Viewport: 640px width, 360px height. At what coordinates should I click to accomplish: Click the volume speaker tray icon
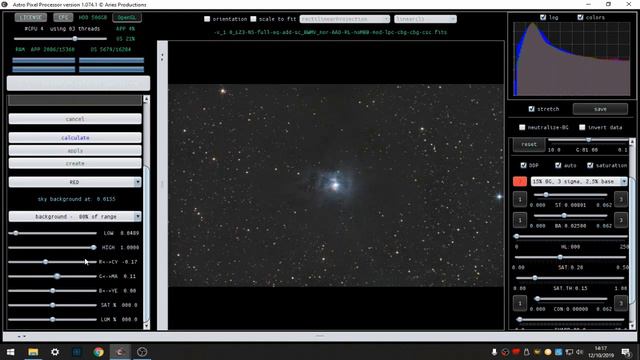[580, 352]
